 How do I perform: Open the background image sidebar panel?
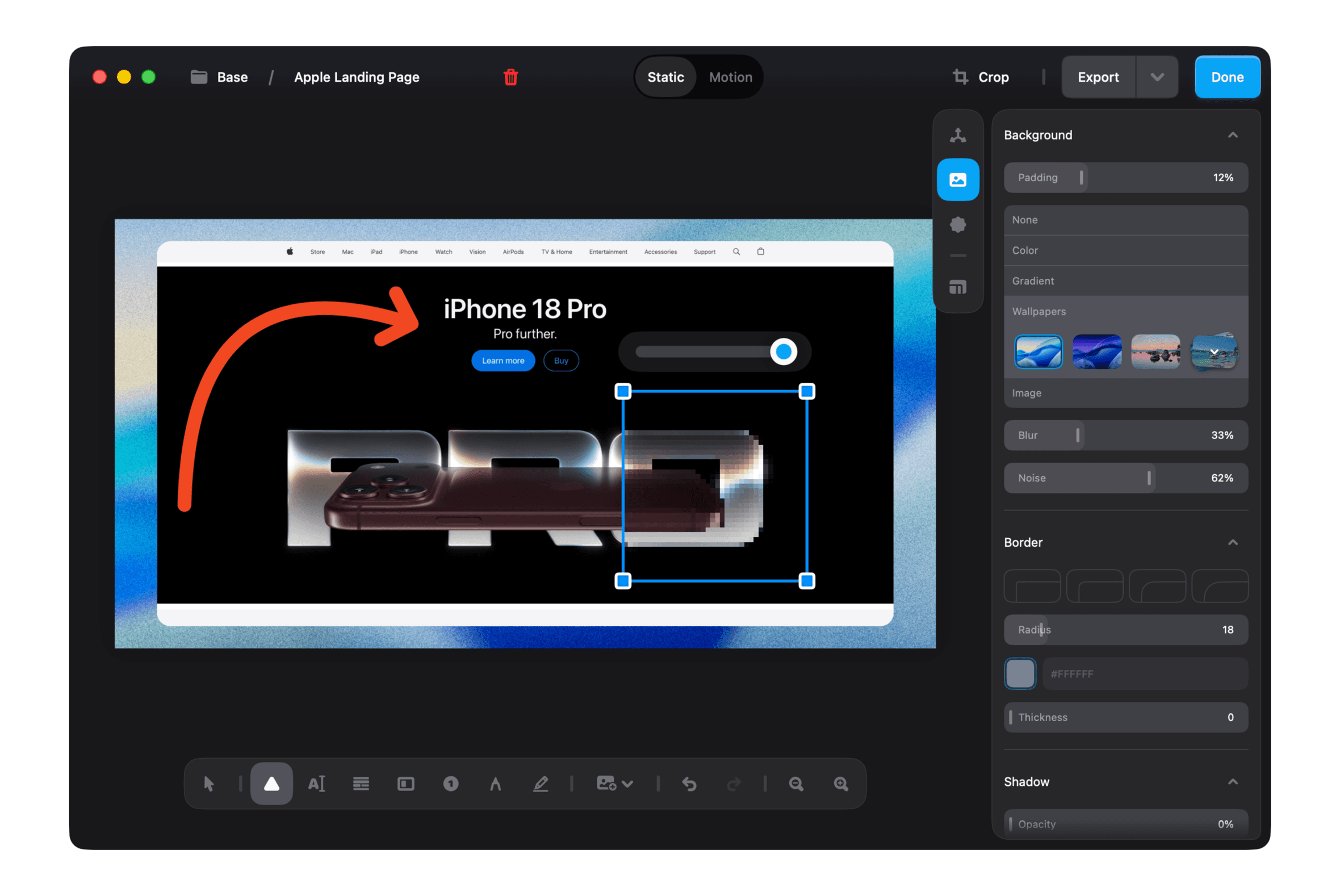(958, 179)
